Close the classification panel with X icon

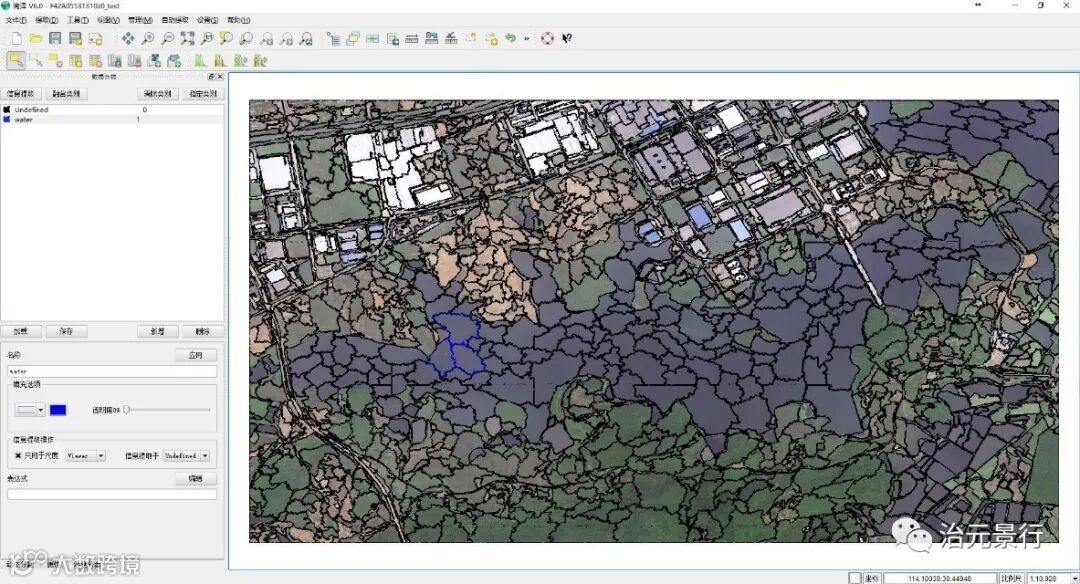[x=220, y=76]
